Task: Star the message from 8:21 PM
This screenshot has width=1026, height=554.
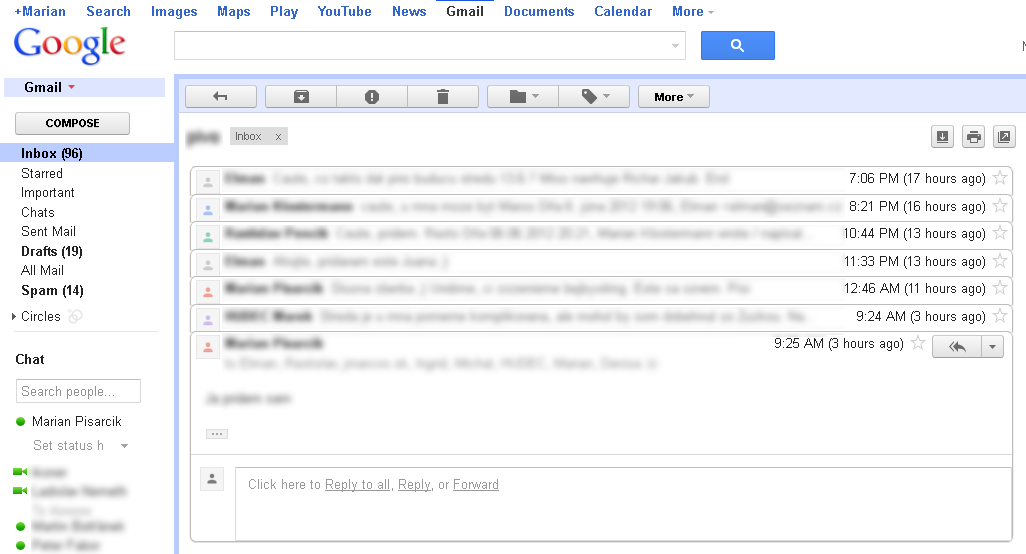Action: 1000,206
